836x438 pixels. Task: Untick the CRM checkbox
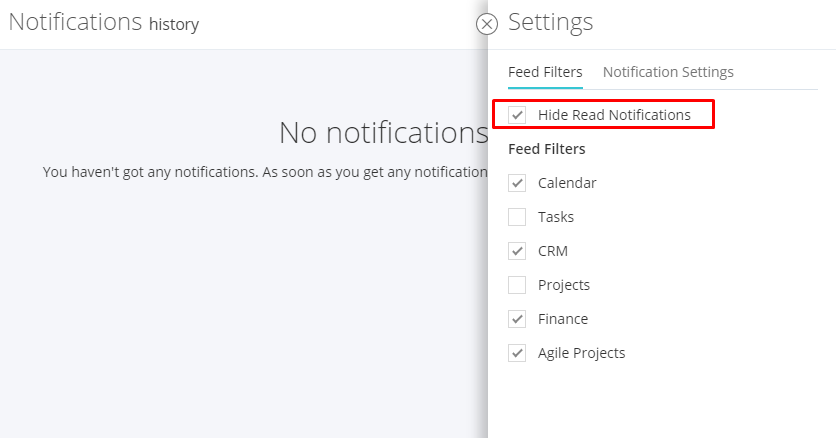pyautogui.click(x=517, y=251)
